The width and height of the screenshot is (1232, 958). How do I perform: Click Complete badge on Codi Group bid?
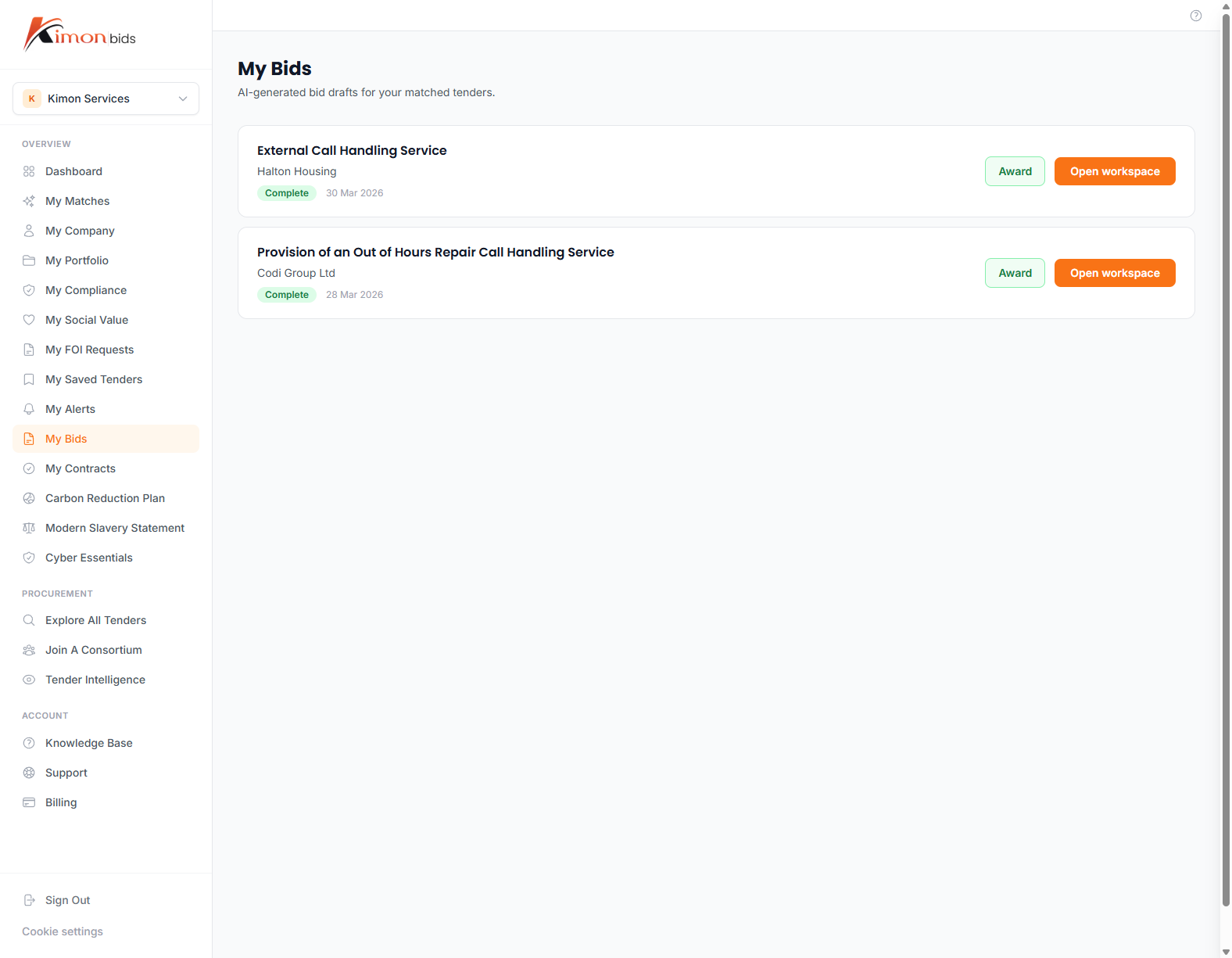point(287,295)
